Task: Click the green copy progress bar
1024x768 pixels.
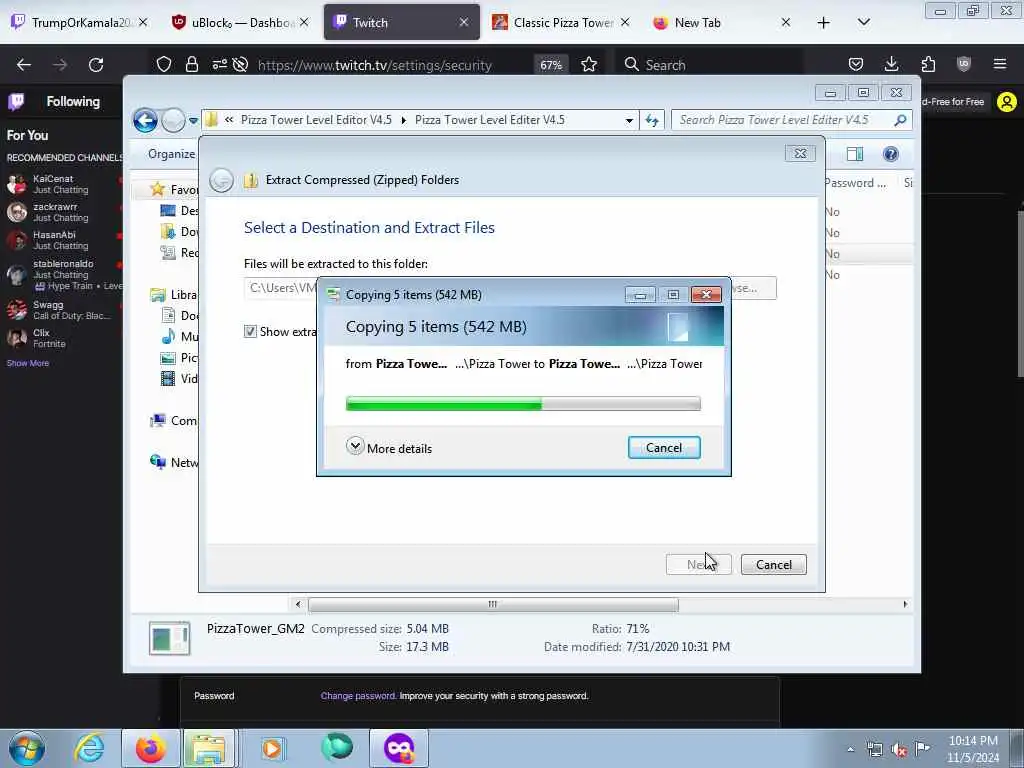Action: pyautogui.click(x=522, y=404)
